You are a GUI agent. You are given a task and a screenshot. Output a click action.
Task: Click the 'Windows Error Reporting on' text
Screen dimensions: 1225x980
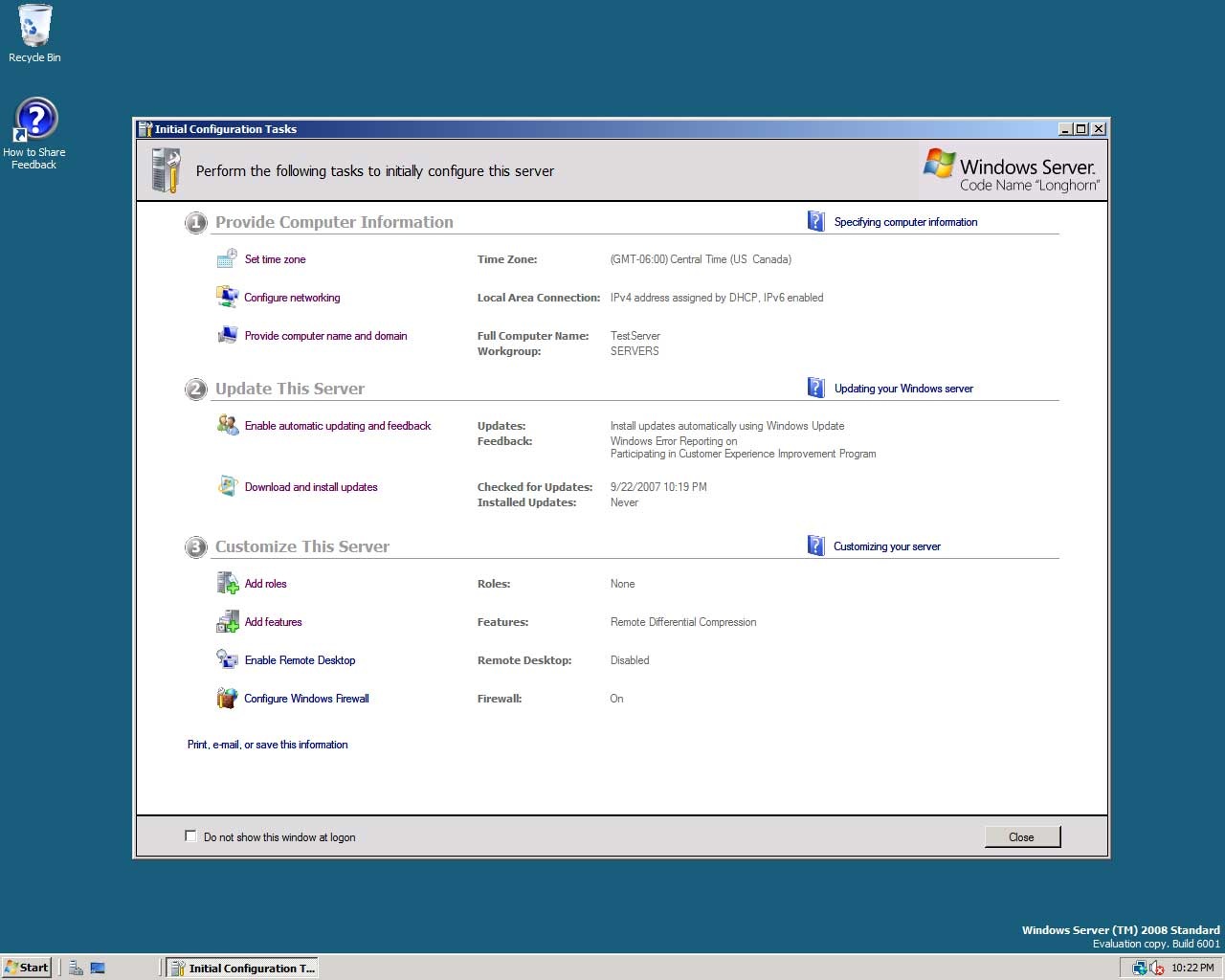(x=674, y=441)
